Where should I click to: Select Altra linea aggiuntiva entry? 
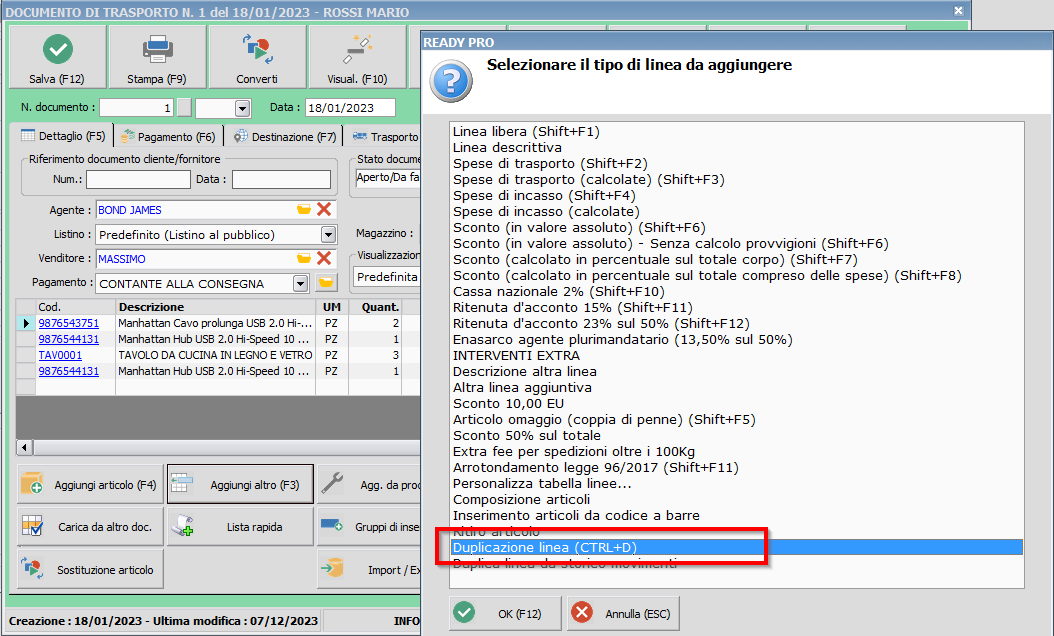[522, 387]
